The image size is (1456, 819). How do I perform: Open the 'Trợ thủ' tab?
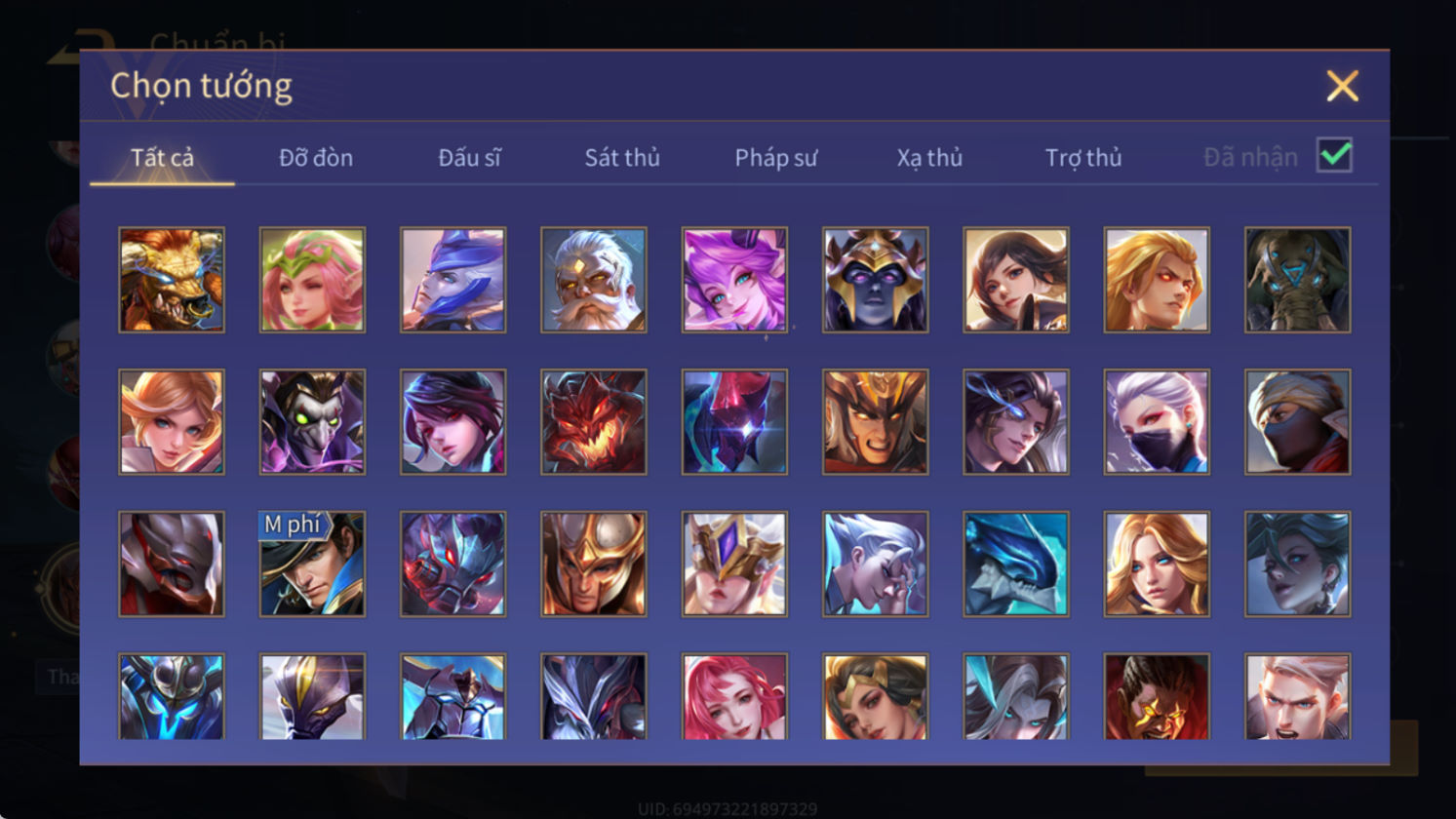(1083, 157)
